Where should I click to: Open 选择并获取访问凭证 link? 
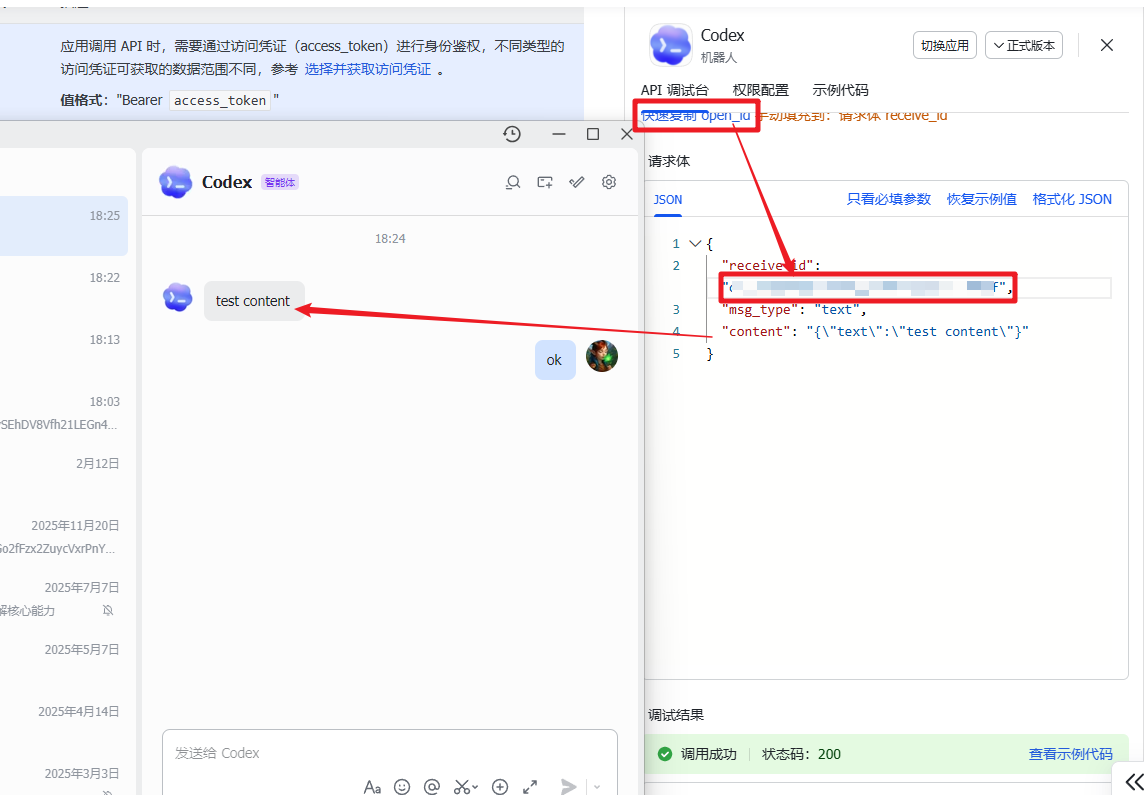pos(368,69)
